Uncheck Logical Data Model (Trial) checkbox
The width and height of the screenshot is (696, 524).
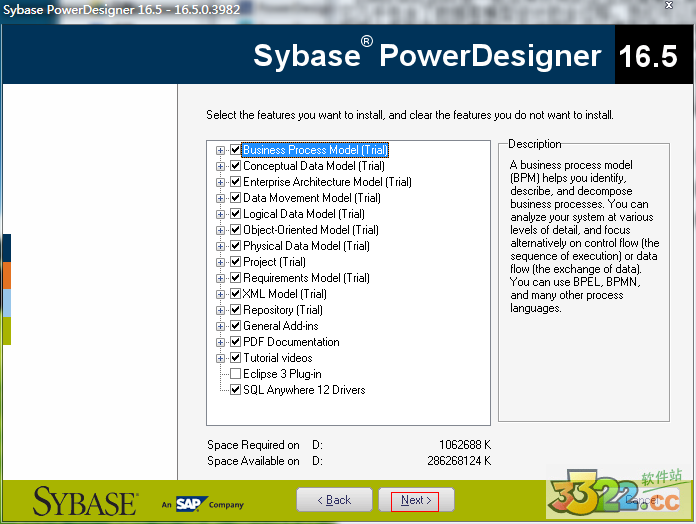tap(236, 213)
